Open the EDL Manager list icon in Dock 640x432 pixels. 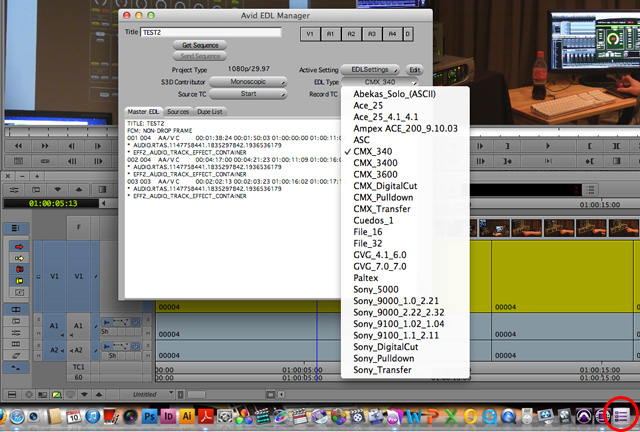coord(621,416)
